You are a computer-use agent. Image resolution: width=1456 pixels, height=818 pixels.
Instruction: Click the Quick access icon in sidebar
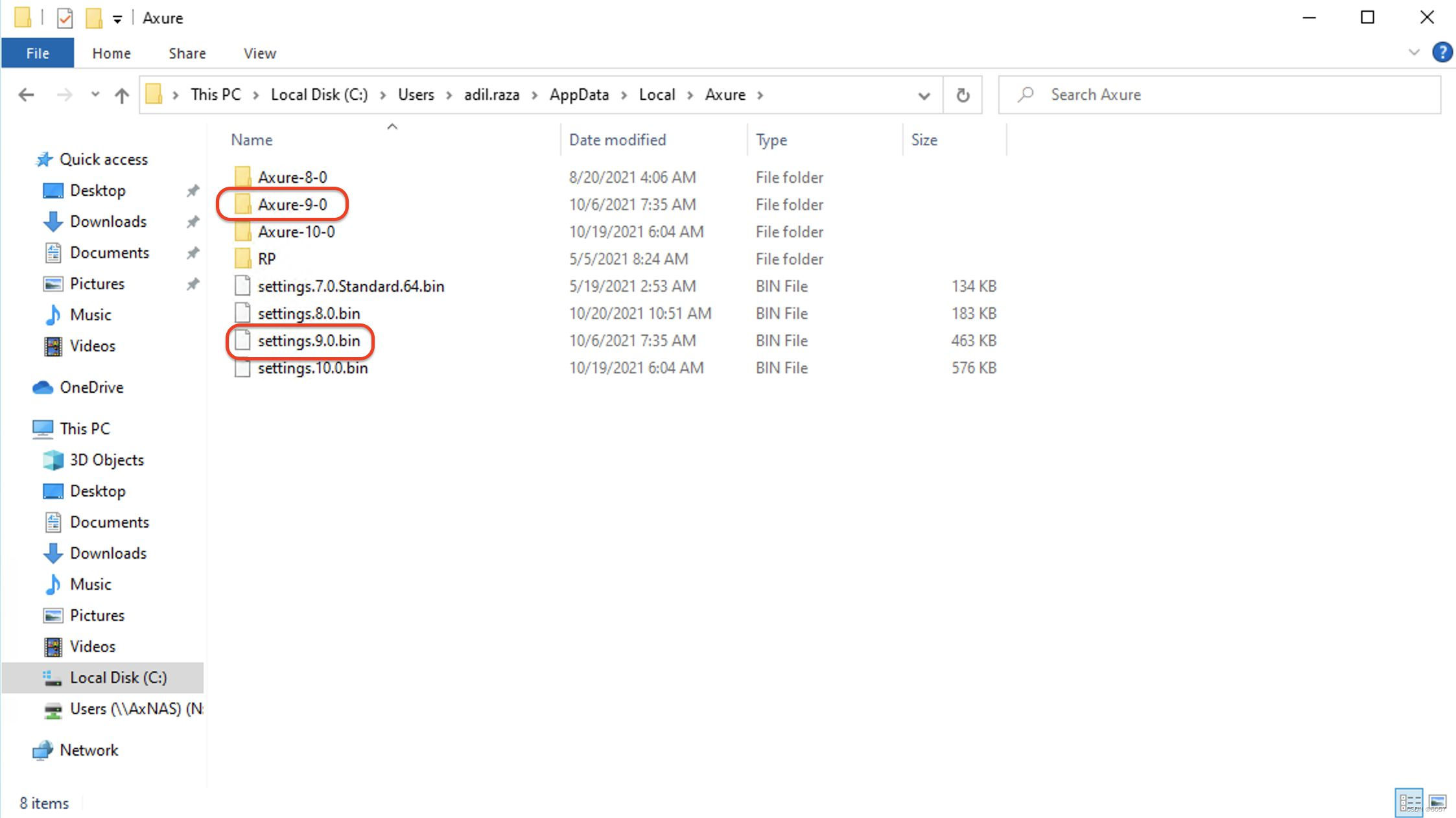(x=44, y=158)
